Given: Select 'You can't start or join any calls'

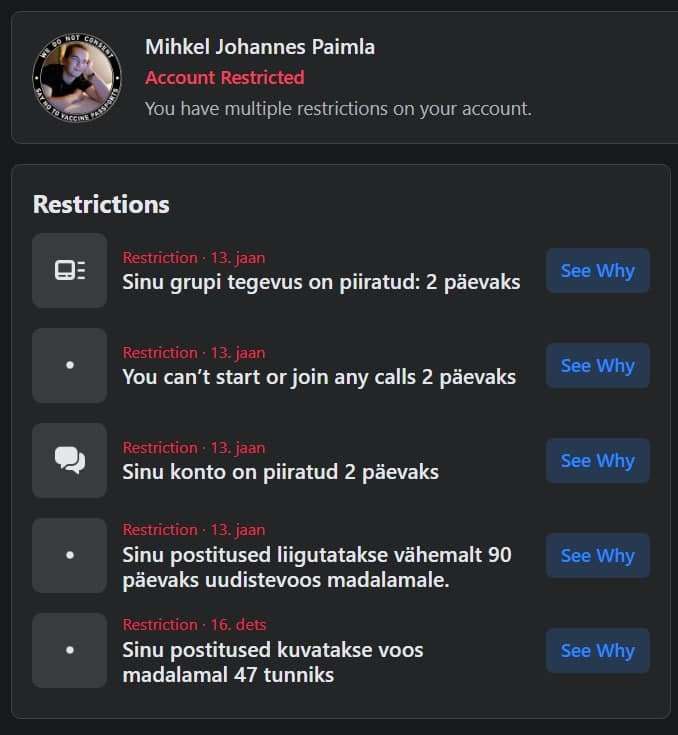Looking at the screenshot, I should coord(319,377).
